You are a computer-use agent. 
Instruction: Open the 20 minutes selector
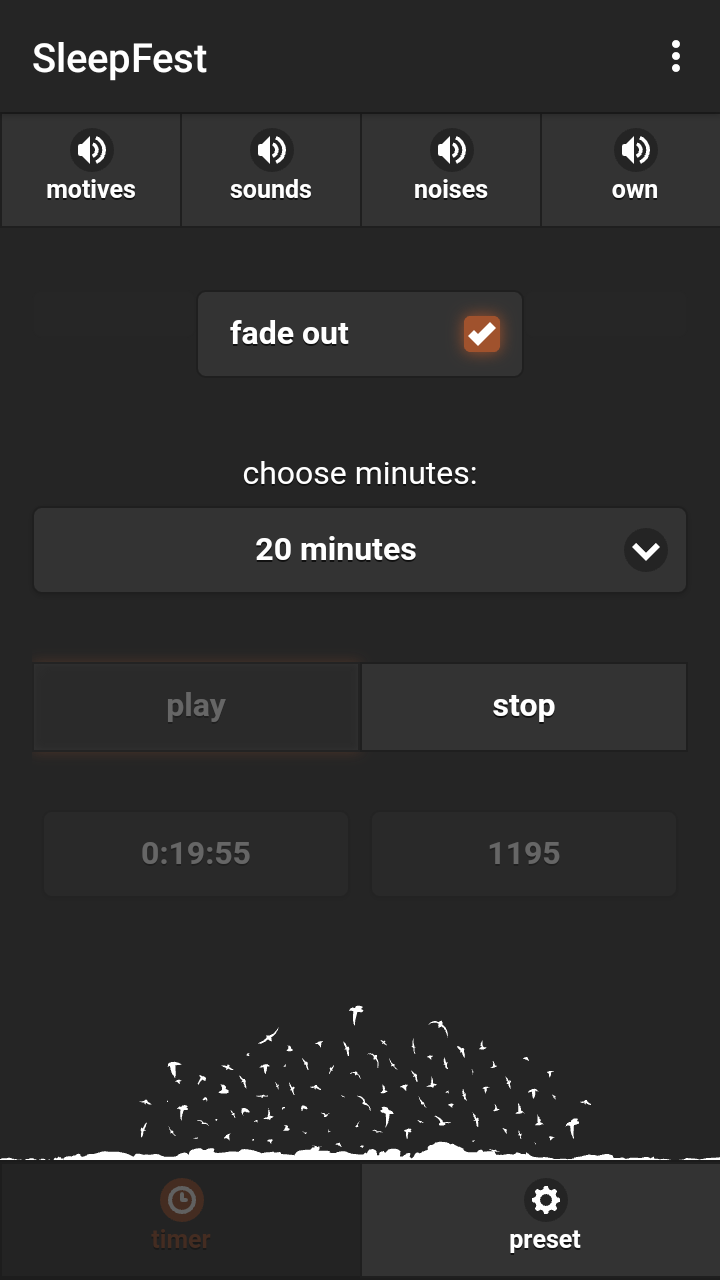336,550
